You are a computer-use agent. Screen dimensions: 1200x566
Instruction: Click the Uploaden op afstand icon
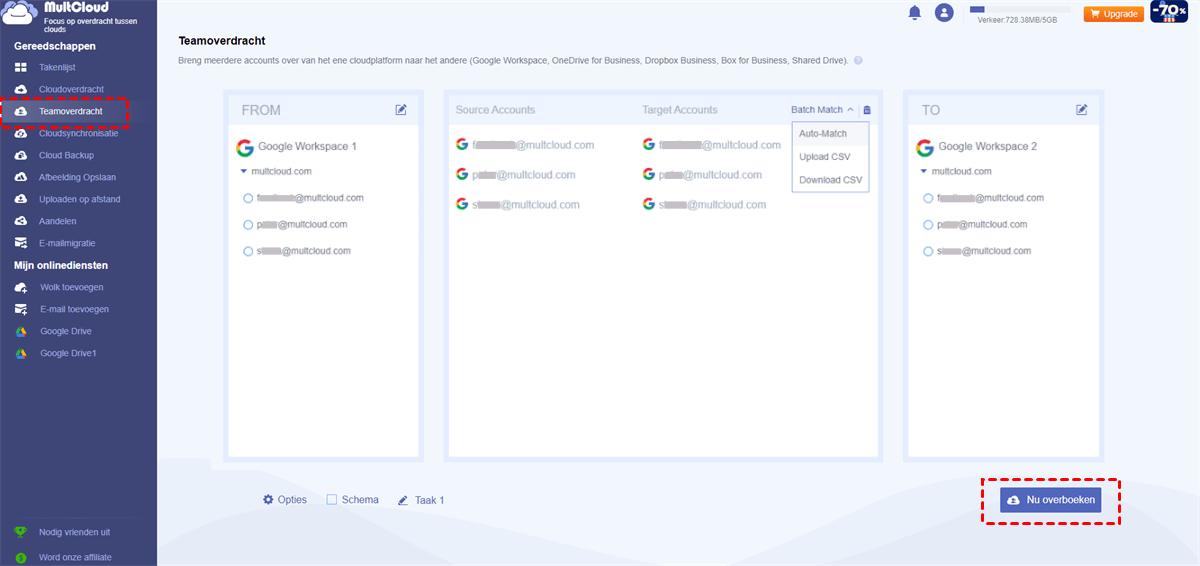(21, 199)
